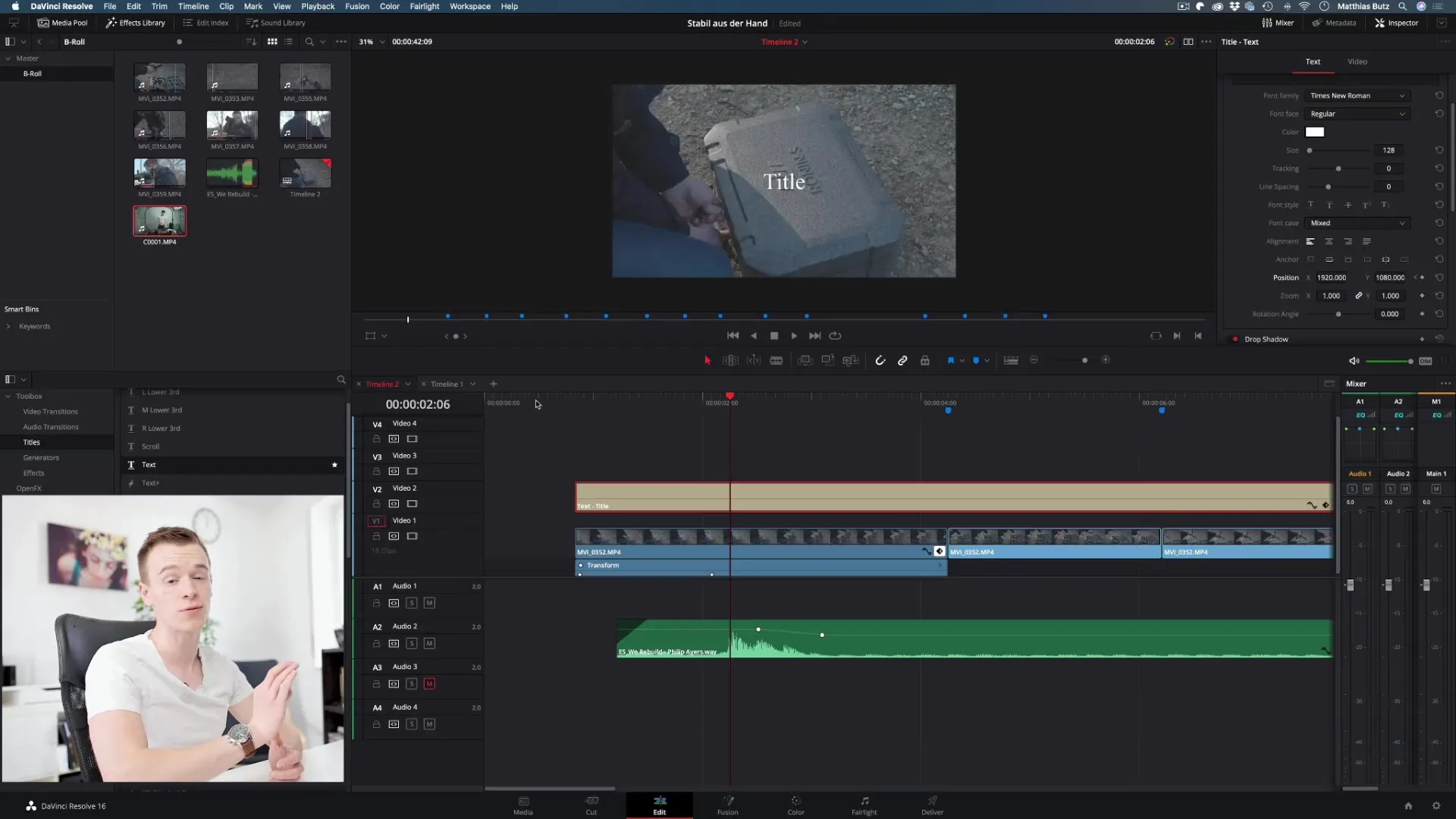Toggle the Media Pool panel button
Viewport: 1456px width, 819px height.
click(x=63, y=23)
